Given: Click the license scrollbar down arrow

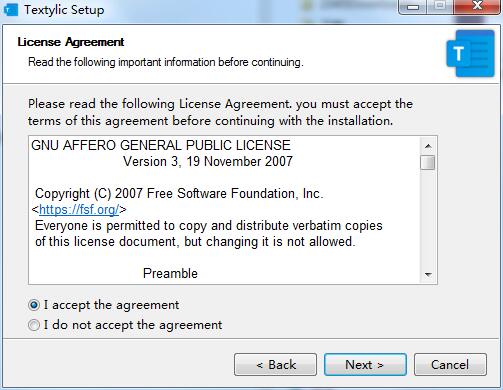Looking at the screenshot, I should click(428, 275).
